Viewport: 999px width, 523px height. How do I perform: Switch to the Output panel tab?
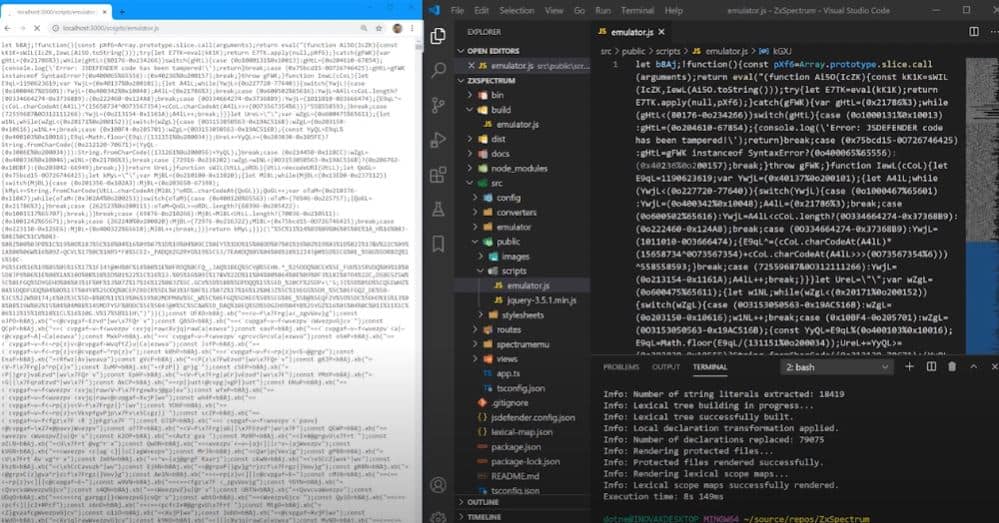[666, 367]
